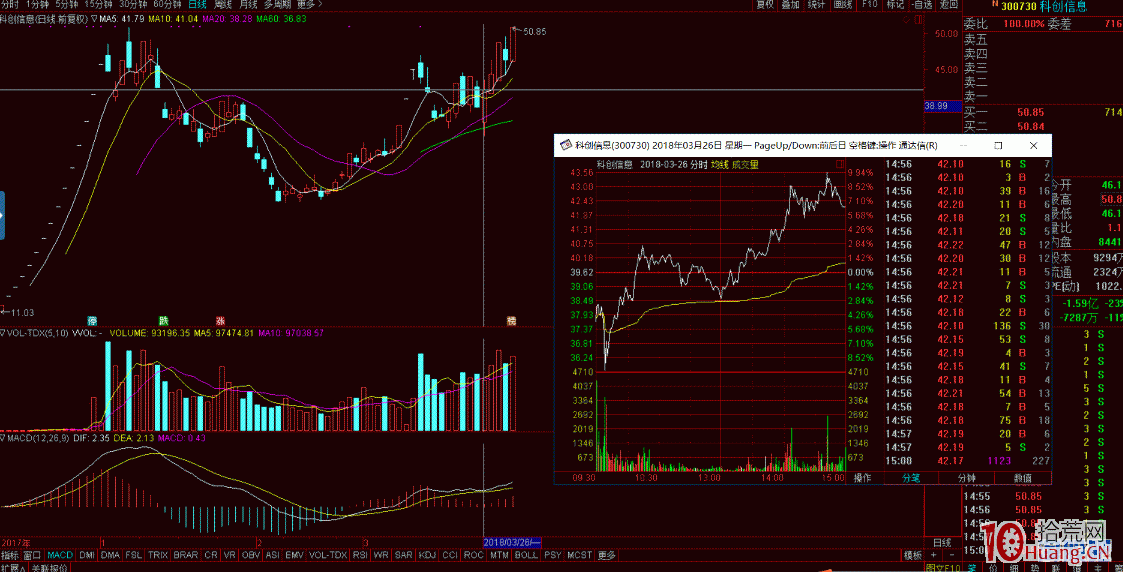Select the PSY indicator tab
The height and width of the screenshot is (572, 1123).
tap(553, 555)
